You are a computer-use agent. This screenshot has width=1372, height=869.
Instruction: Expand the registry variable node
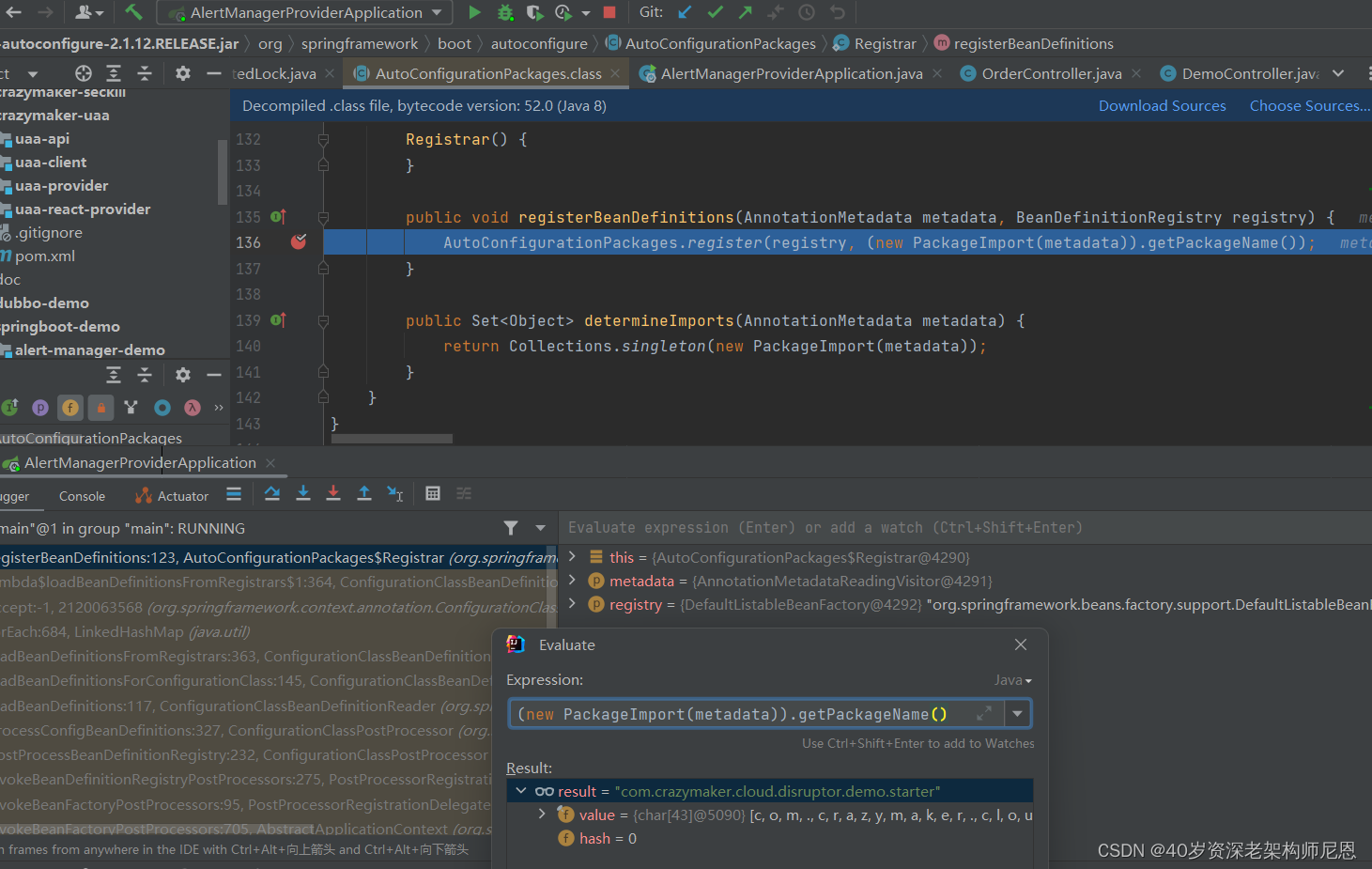[x=572, y=603]
